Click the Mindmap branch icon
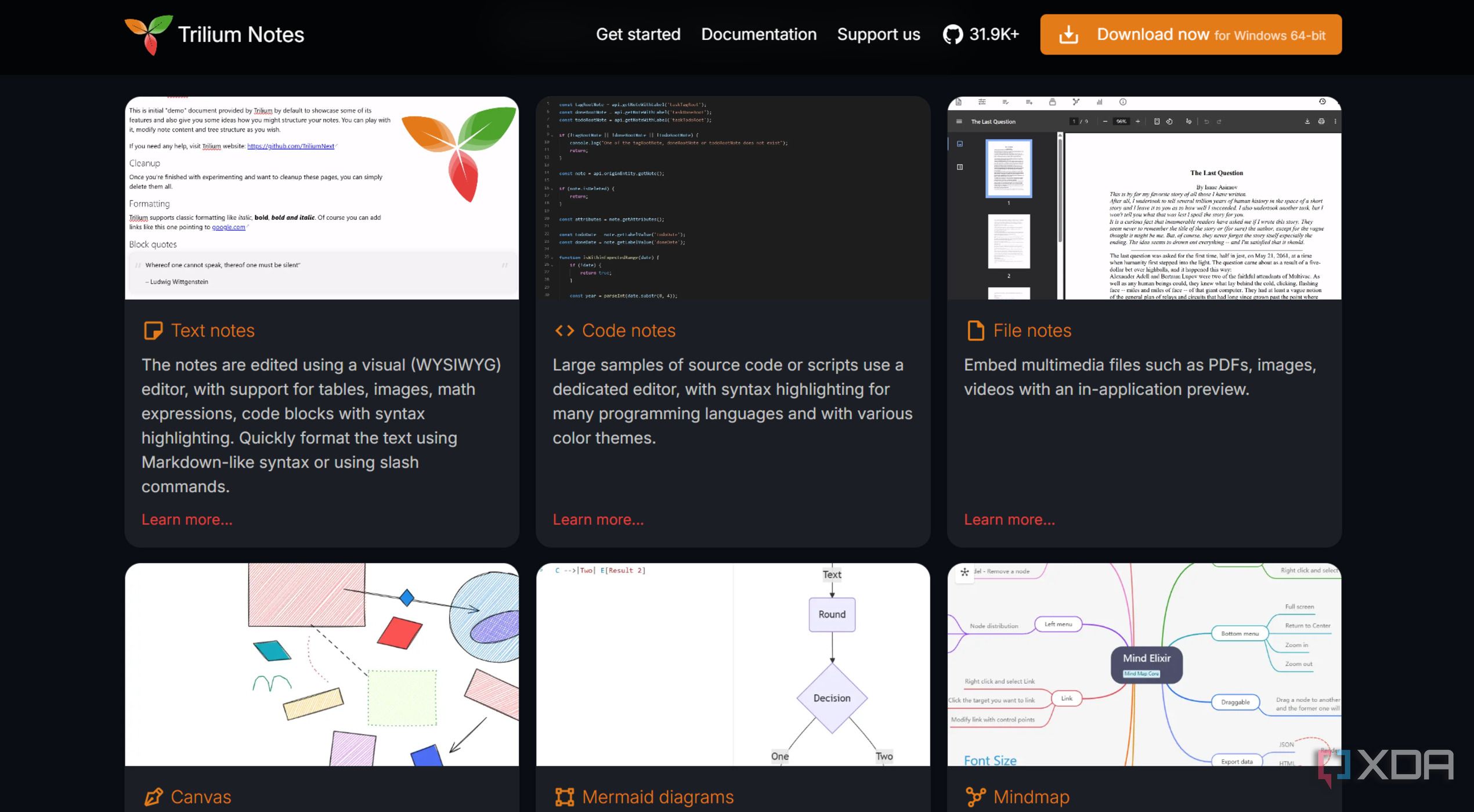Viewport: 1474px width, 812px height. 976,797
